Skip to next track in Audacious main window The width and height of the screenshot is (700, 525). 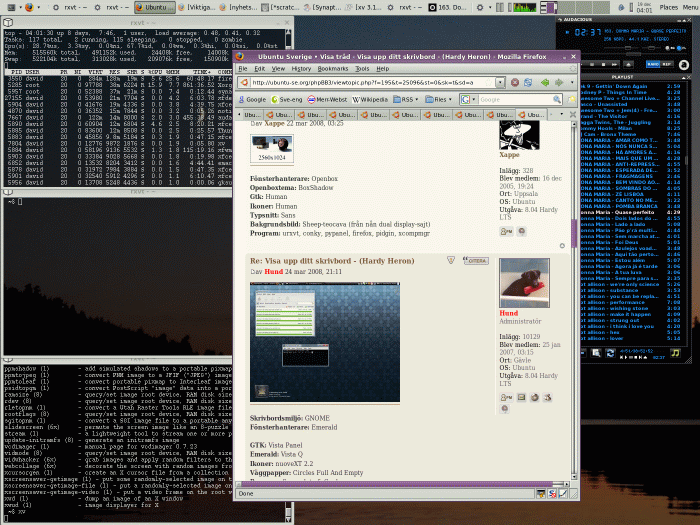point(614,64)
